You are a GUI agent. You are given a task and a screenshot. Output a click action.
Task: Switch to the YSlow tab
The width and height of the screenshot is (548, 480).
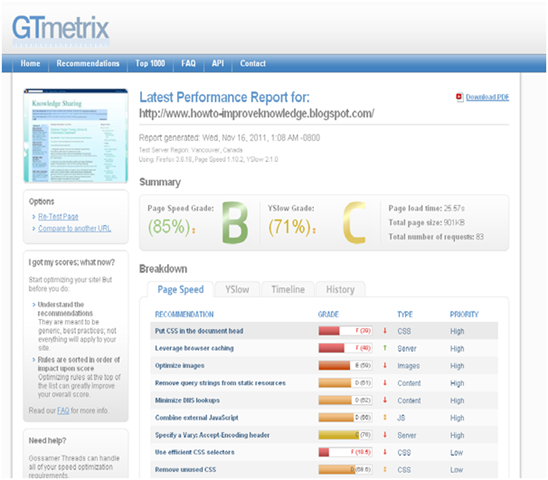pyautogui.click(x=237, y=289)
